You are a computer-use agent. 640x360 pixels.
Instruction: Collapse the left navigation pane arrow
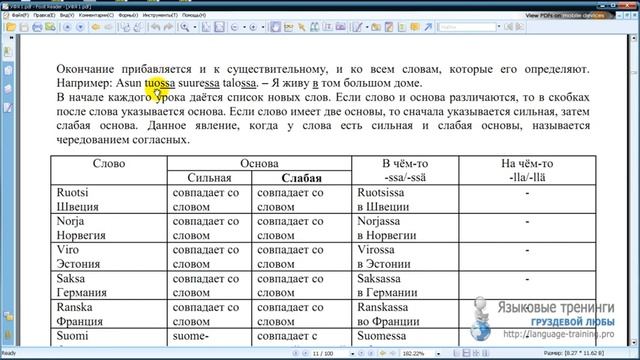[x=11, y=38]
